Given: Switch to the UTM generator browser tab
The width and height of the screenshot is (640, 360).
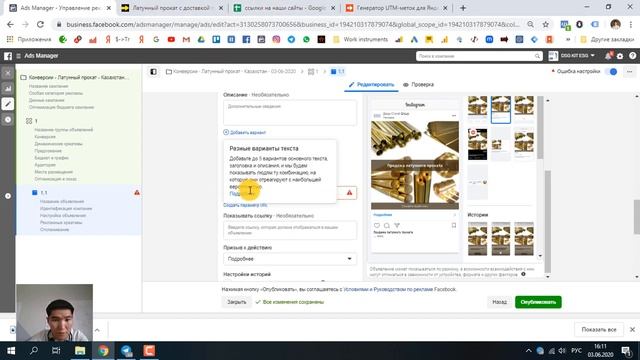Looking at the screenshot, I should (397, 8).
